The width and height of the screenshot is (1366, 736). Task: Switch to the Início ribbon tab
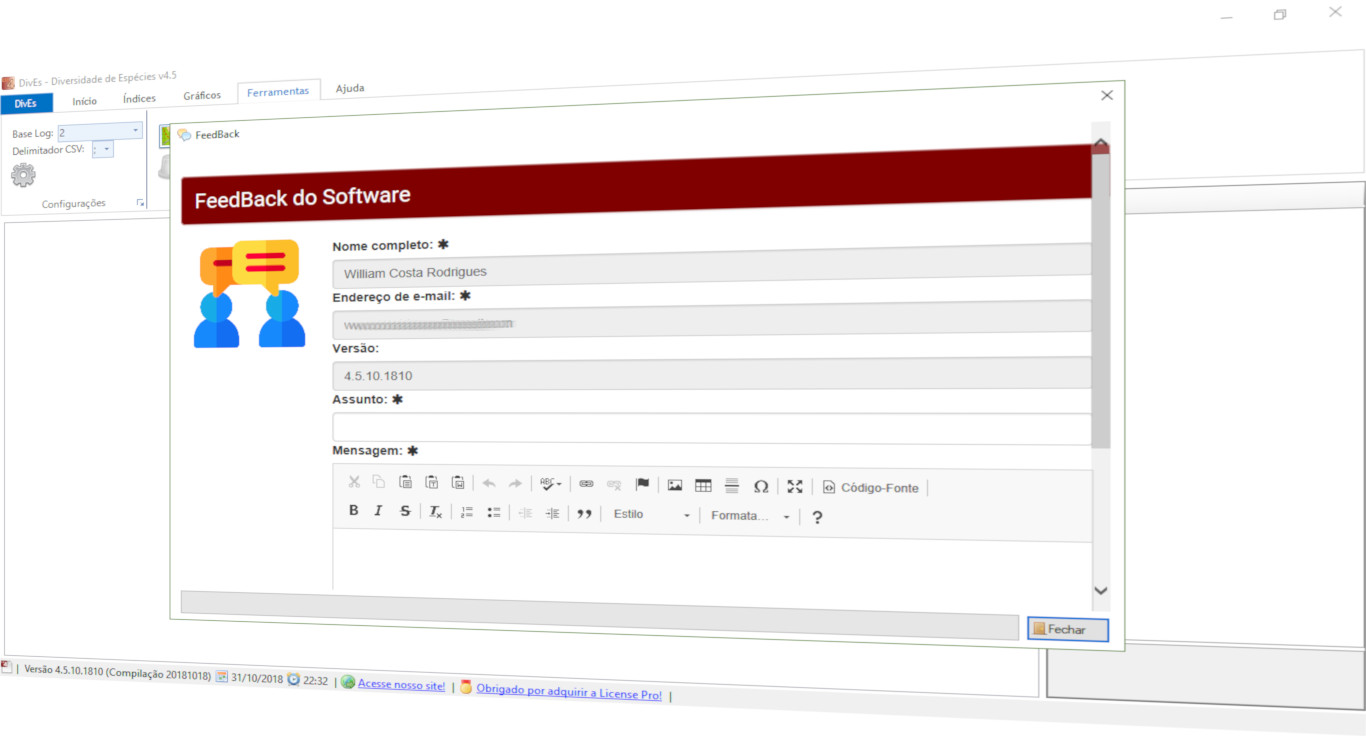(85, 101)
